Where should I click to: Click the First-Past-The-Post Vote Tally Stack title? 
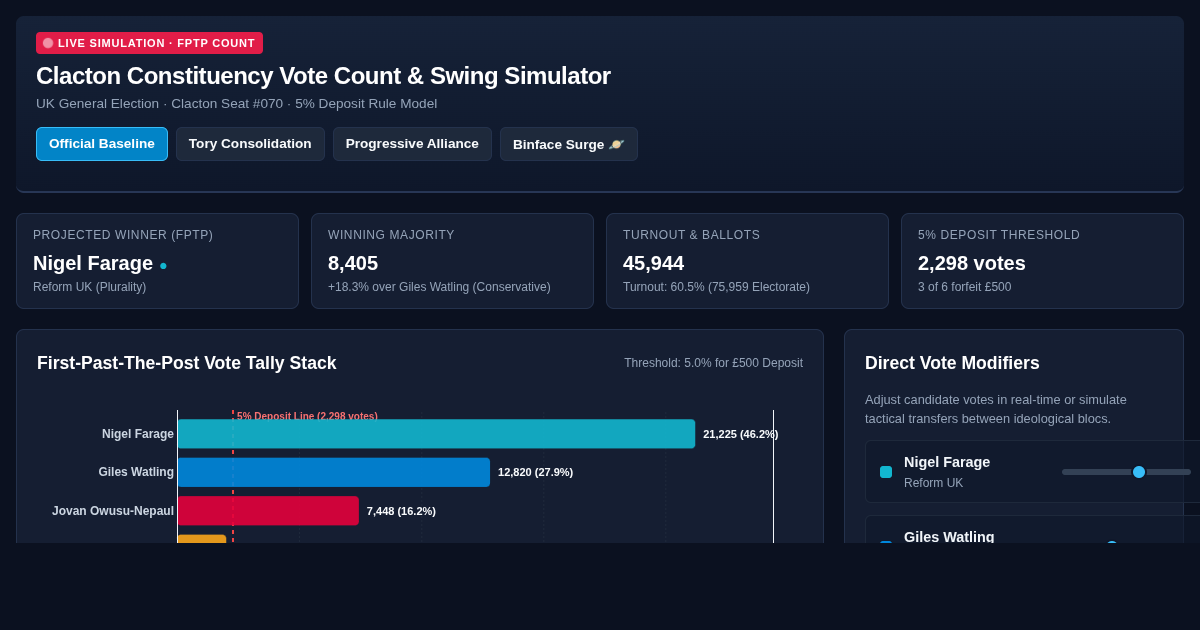coord(187,363)
